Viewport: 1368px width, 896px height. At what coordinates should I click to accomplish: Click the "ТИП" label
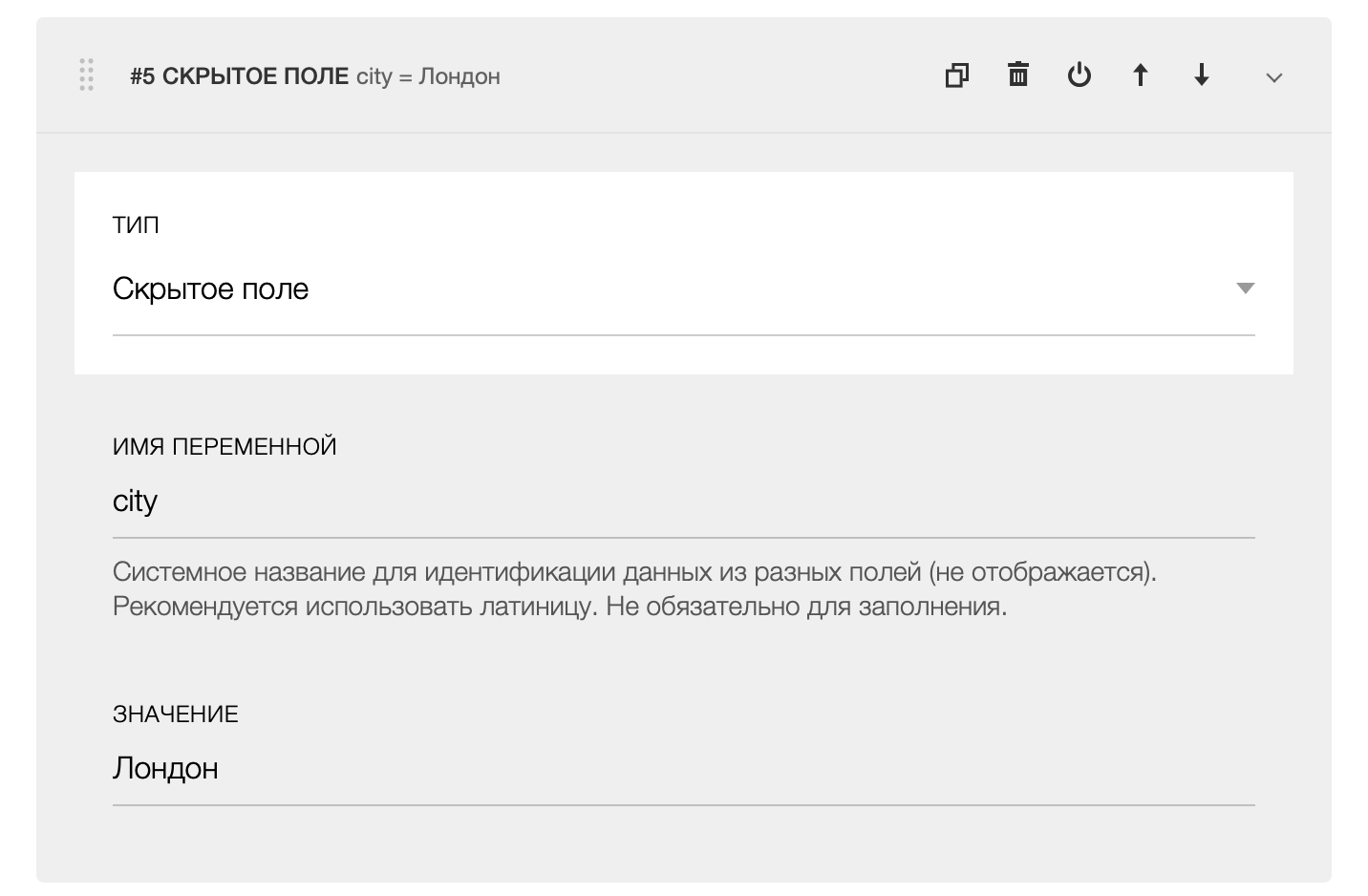[x=136, y=225]
